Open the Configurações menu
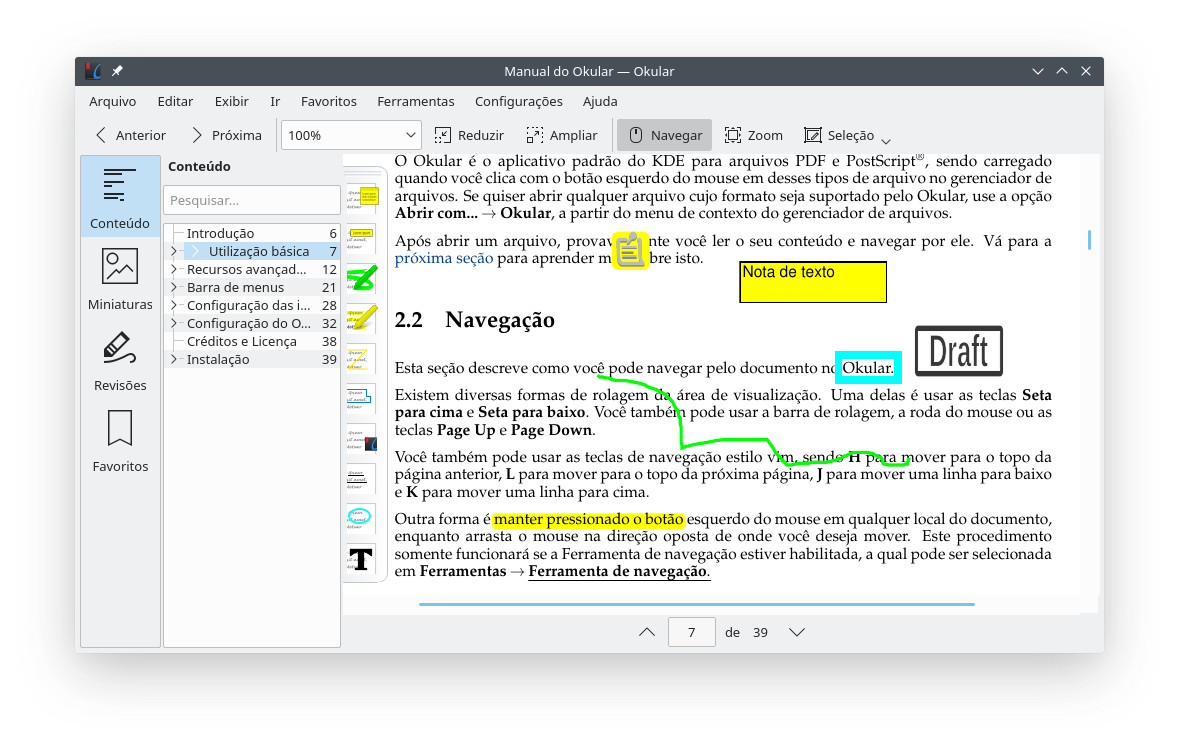 (x=518, y=101)
